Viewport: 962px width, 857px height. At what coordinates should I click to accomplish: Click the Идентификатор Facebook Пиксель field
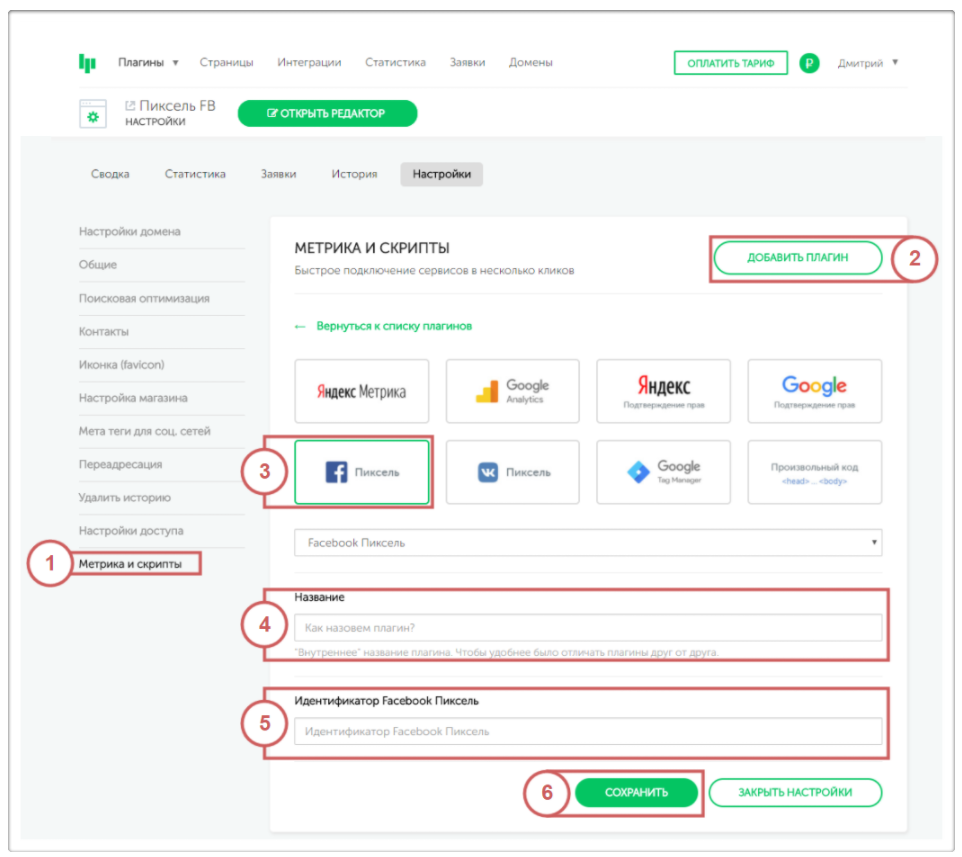pos(588,731)
